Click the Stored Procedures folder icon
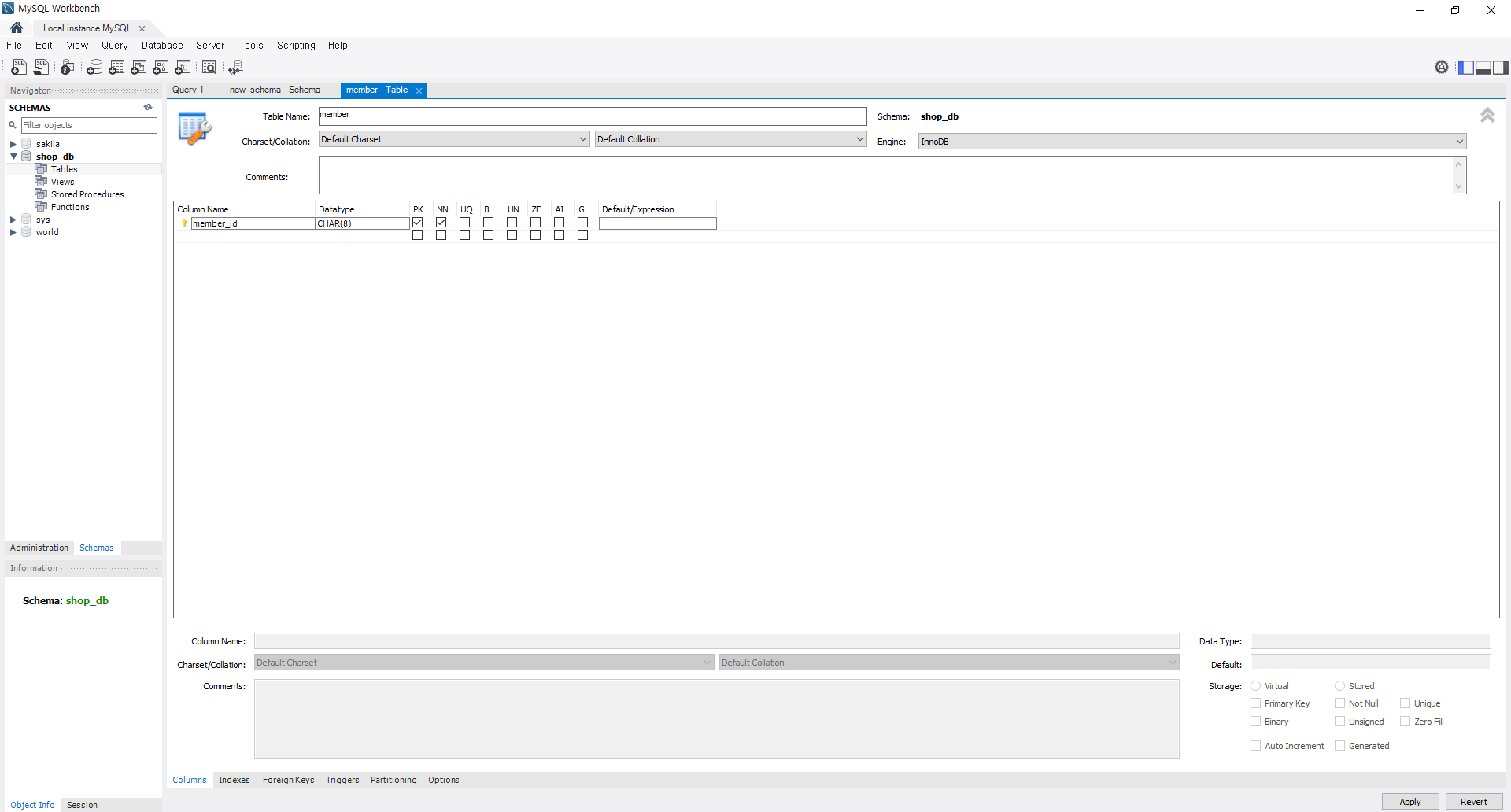 pyautogui.click(x=41, y=194)
